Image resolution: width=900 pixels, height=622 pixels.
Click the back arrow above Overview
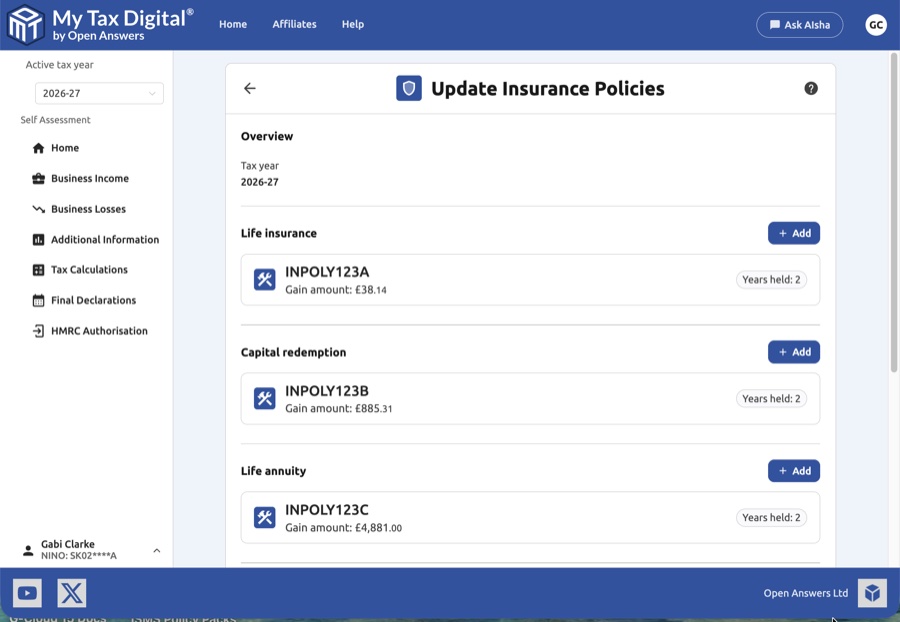coord(249,88)
